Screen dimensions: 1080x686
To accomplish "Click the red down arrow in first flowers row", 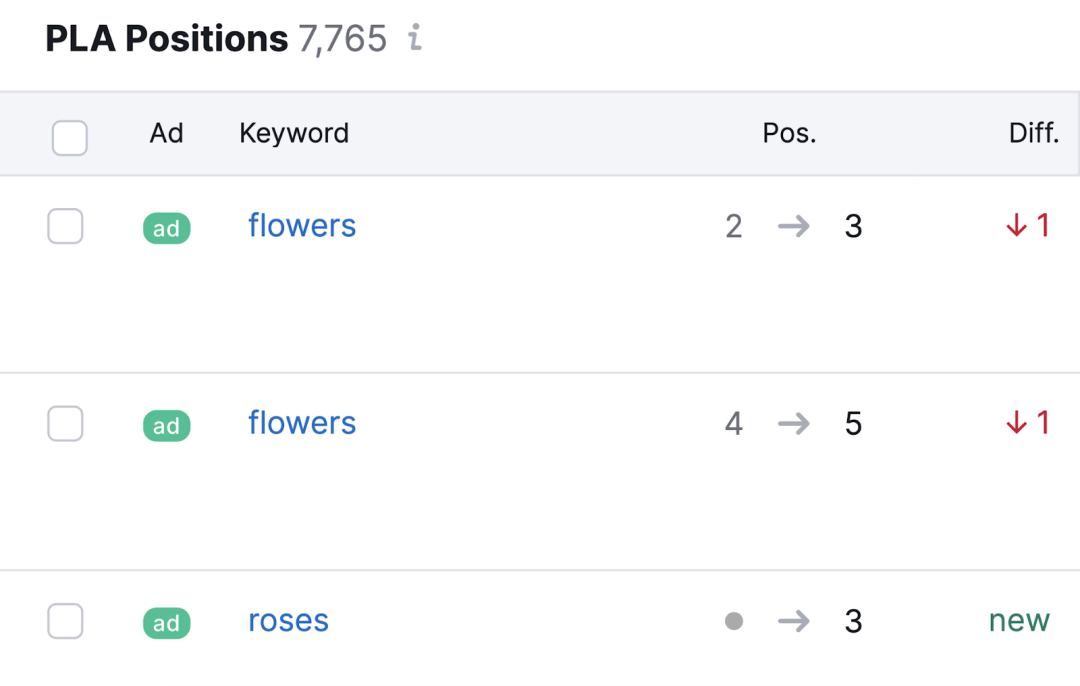I will (1017, 225).
